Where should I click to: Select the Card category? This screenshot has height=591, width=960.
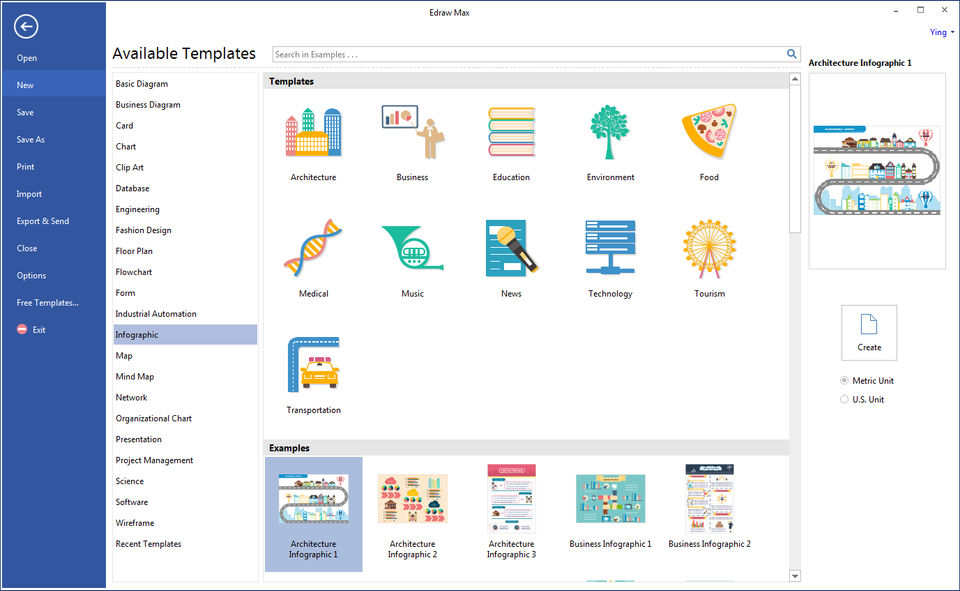coord(124,126)
